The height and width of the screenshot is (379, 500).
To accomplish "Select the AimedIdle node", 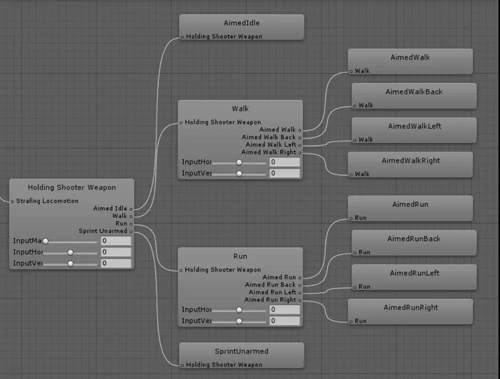I will 241,23.
